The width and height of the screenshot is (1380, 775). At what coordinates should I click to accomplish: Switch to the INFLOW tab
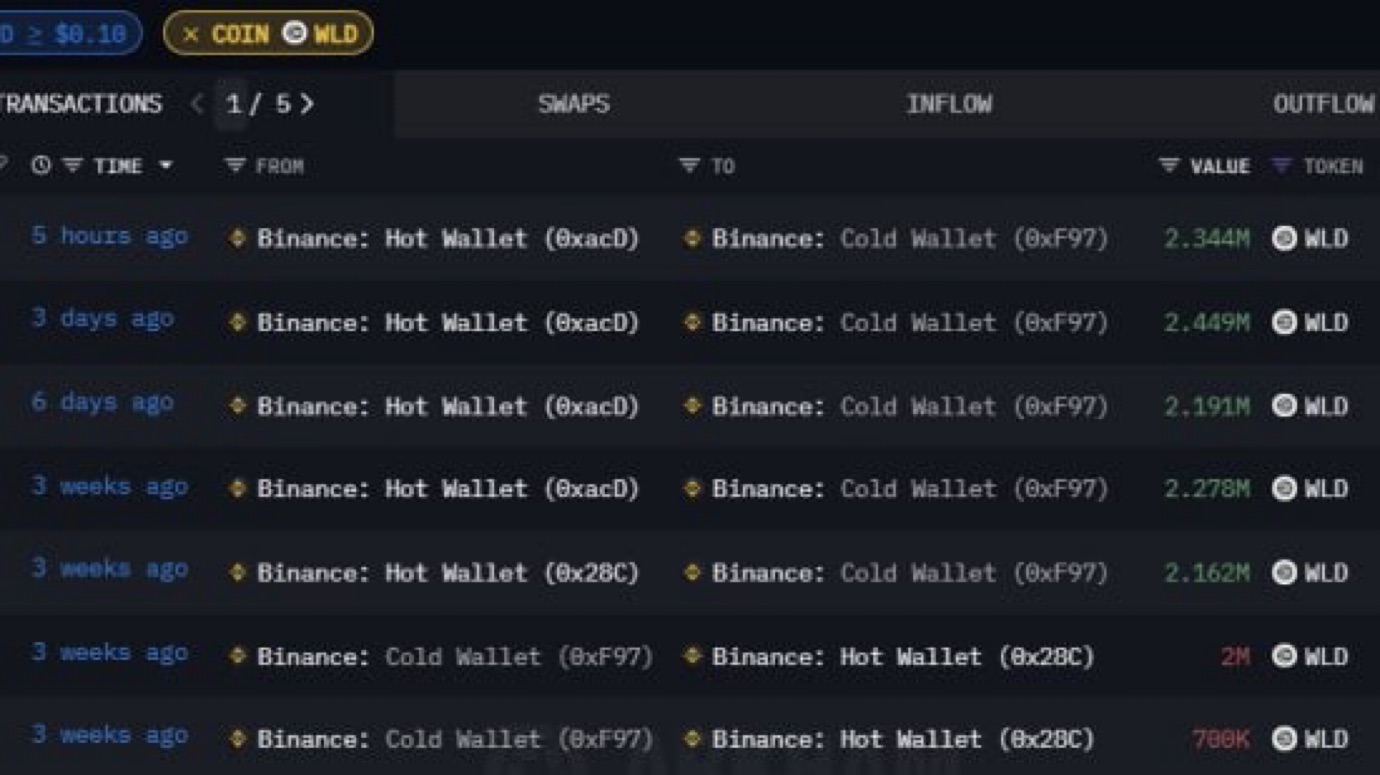pyautogui.click(x=948, y=104)
